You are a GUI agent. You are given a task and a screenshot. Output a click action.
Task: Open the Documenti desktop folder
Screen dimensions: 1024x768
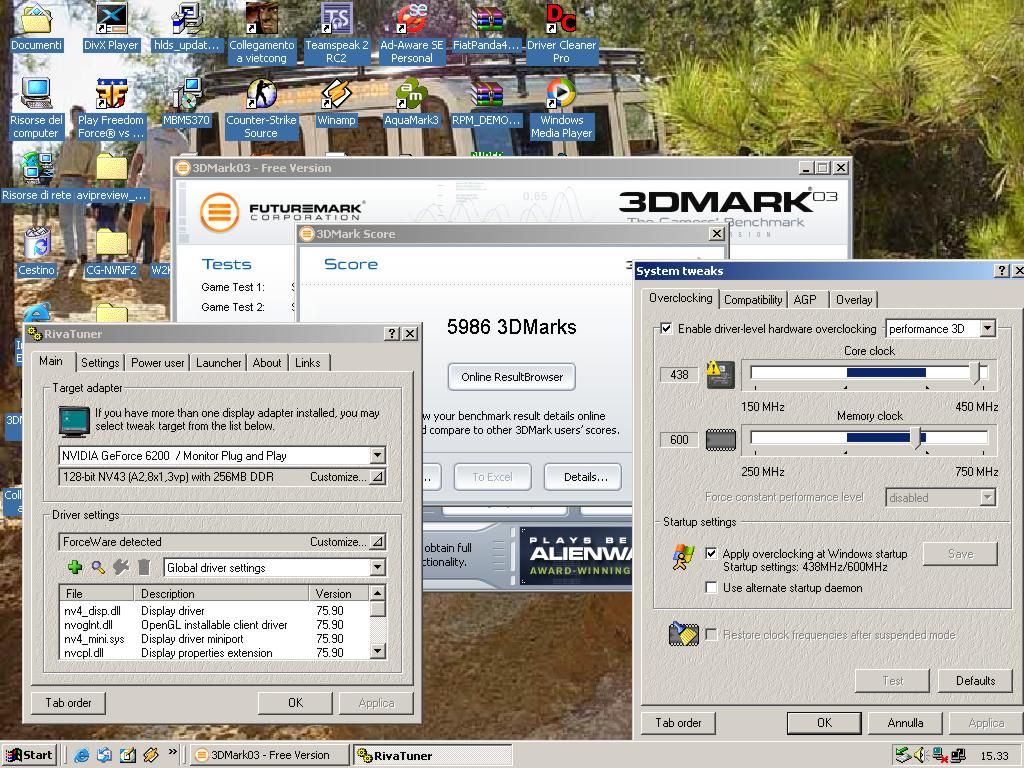[x=37, y=27]
